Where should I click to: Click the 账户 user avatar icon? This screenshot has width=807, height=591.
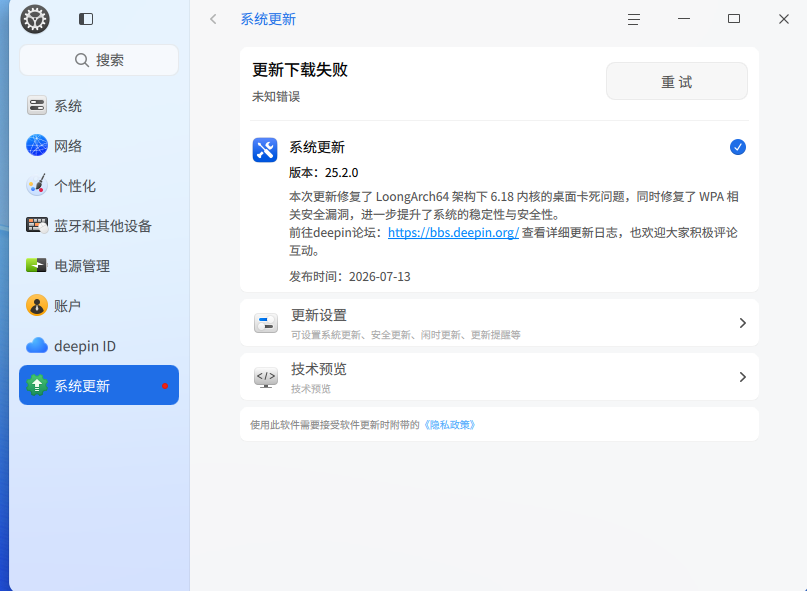37,305
